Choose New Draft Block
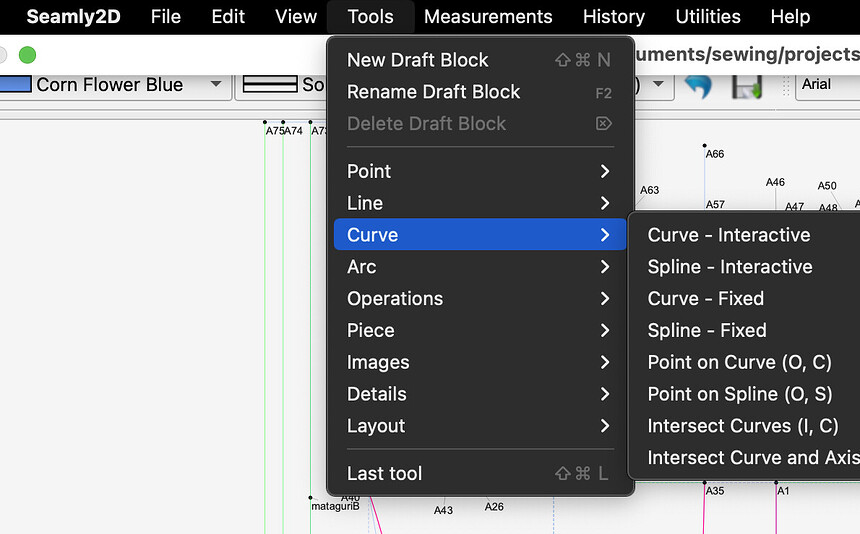This screenshot has width=860, height=534. coord(480,60)
